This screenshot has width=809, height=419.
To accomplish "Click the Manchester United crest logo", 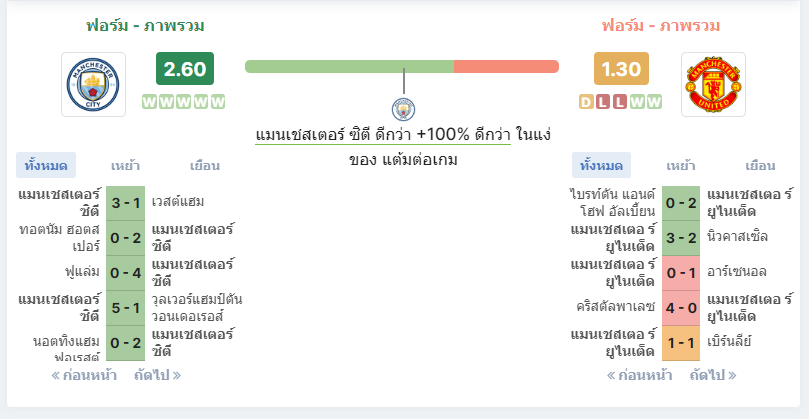I will click(x=713, y=84).
